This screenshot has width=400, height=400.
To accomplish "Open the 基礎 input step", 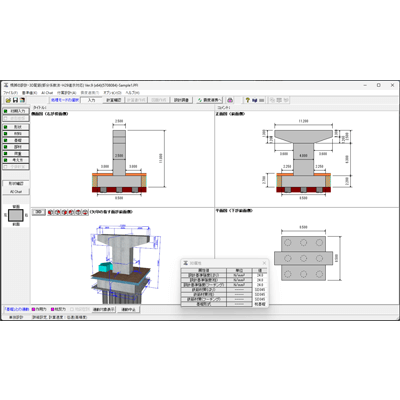I will click(16, 140).
